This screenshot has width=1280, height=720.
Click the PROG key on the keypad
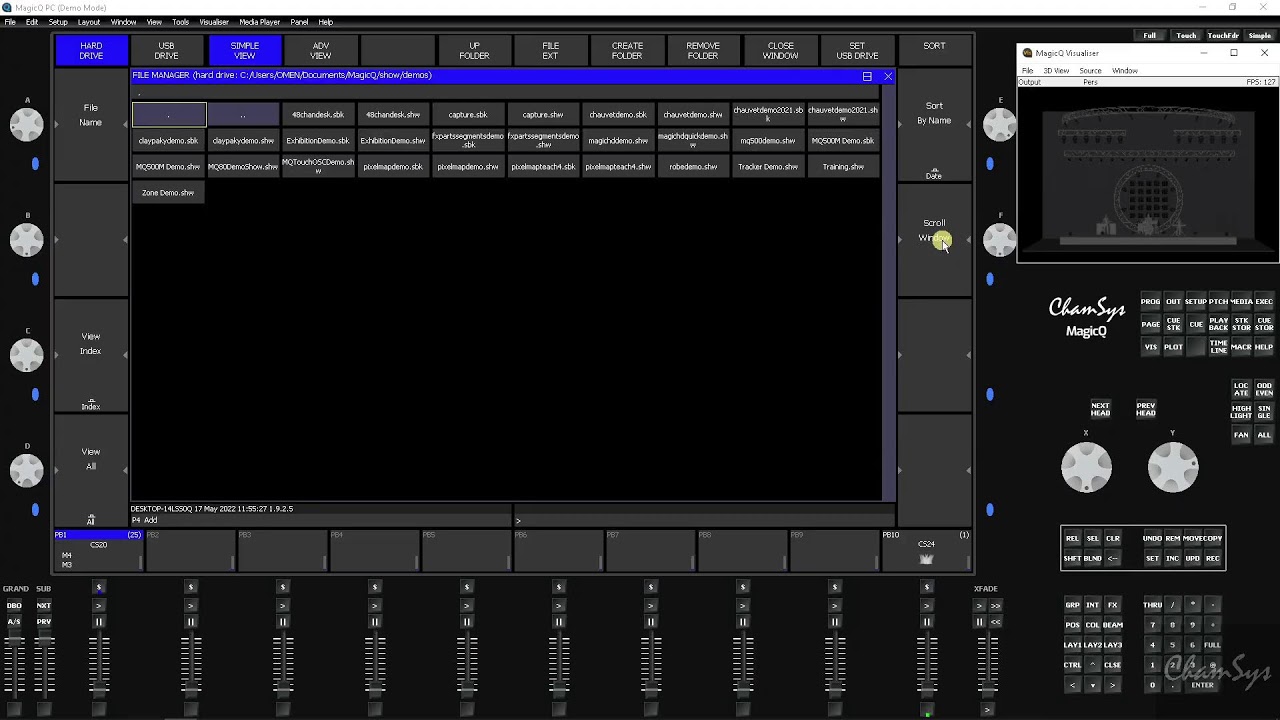(x=1150, y=302)
